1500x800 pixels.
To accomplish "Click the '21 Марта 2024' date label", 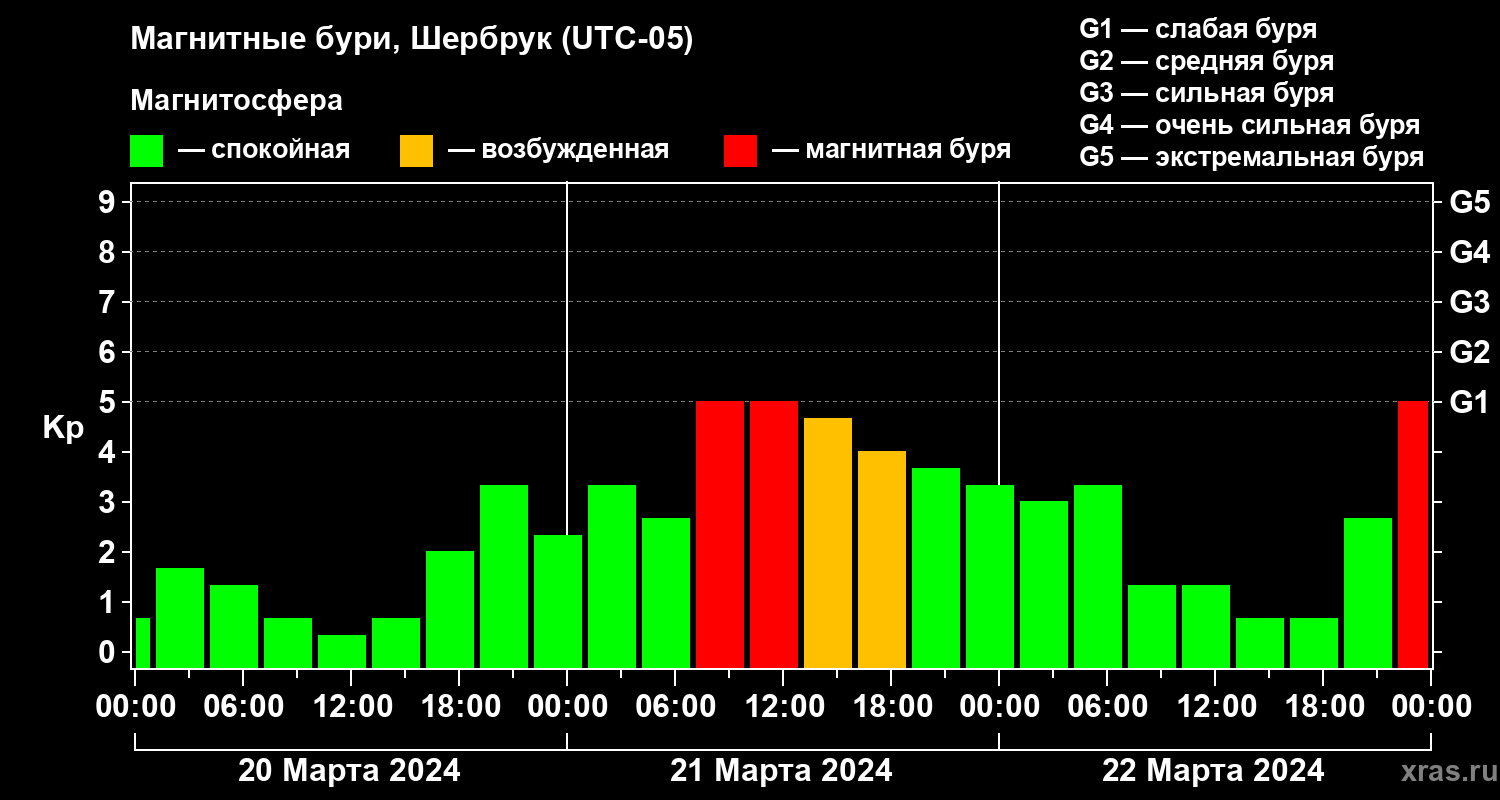I will pyautogui.click(x=781, y=771).
